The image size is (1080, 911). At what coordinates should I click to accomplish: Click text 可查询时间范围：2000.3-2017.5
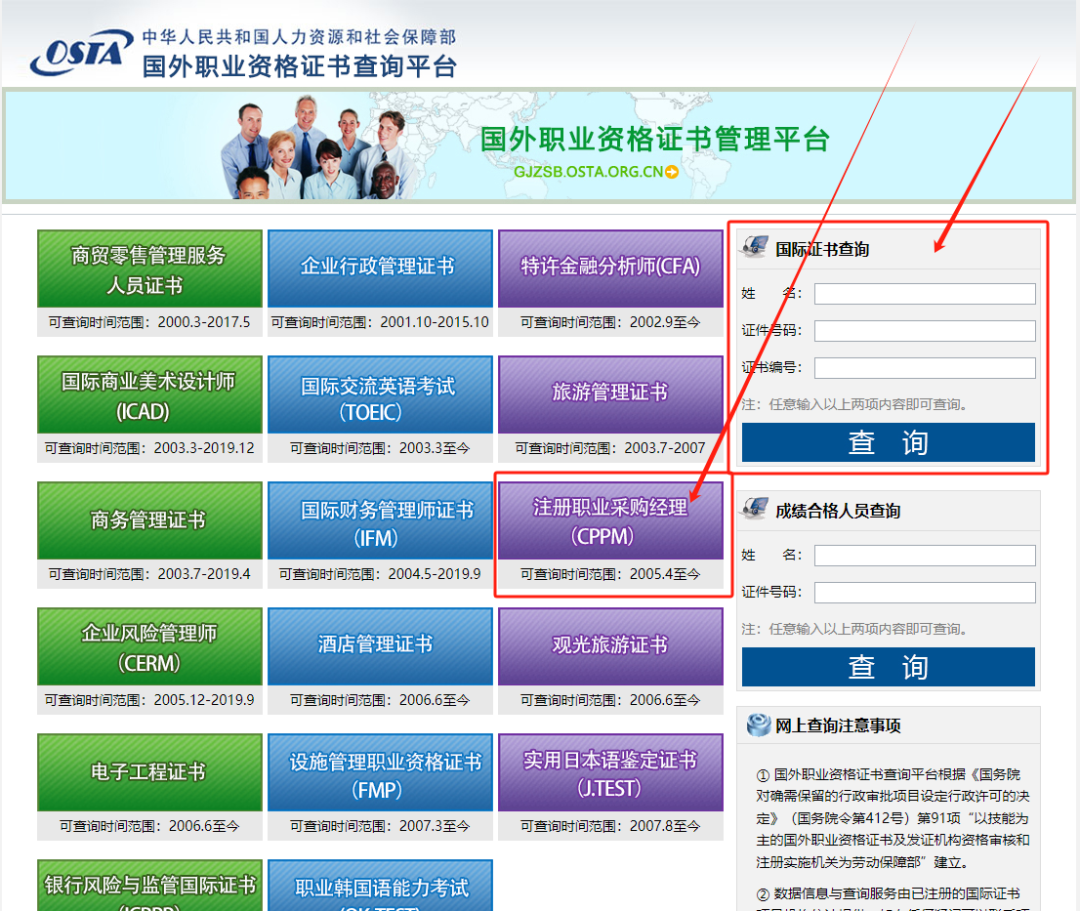point(149,322)
